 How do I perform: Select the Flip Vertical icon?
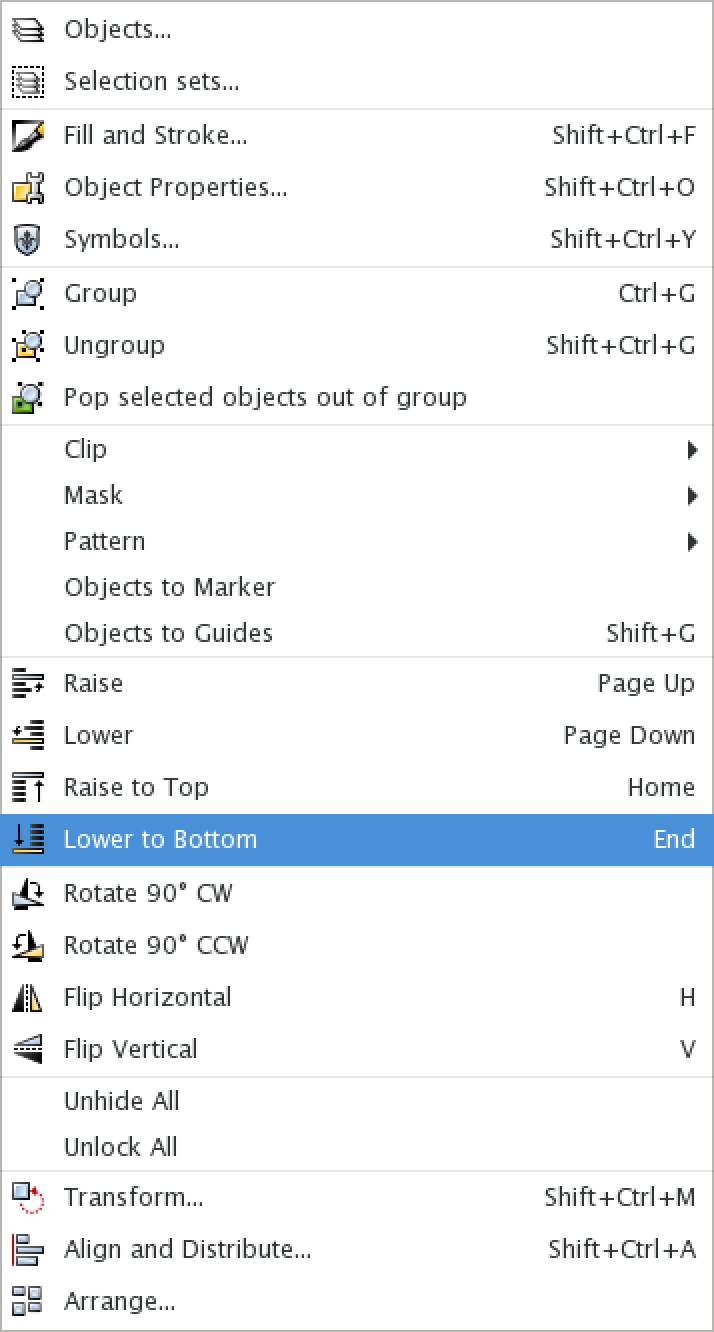[x=27, y=1049]
